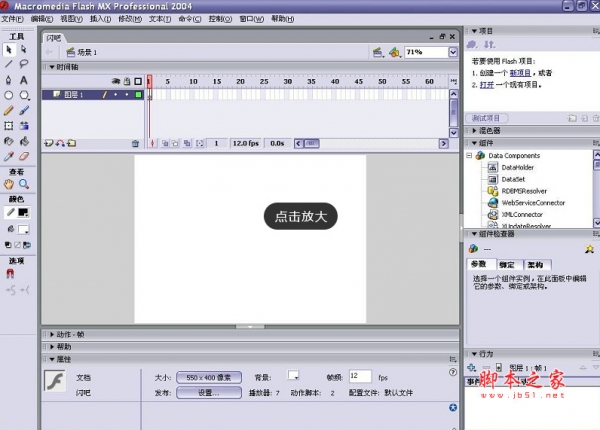
Task: Click the Edit Symbols icon beside the zoom box
Action: click(x=395, y=51)
